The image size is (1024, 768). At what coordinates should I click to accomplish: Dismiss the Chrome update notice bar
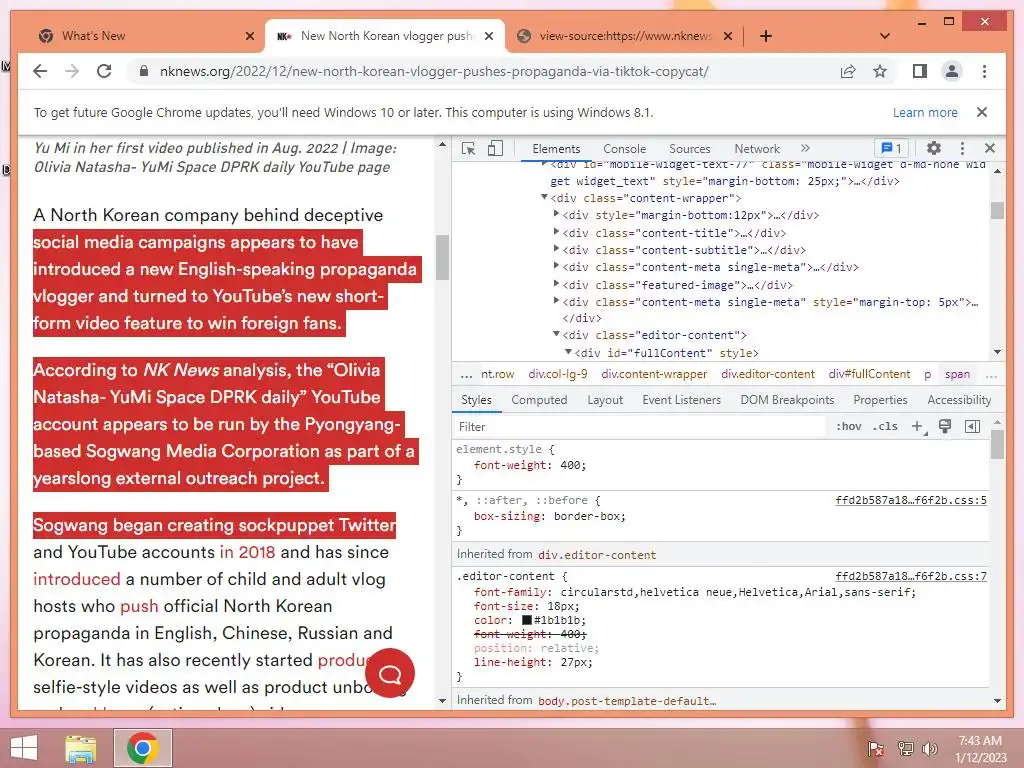(x=982, y=112)
